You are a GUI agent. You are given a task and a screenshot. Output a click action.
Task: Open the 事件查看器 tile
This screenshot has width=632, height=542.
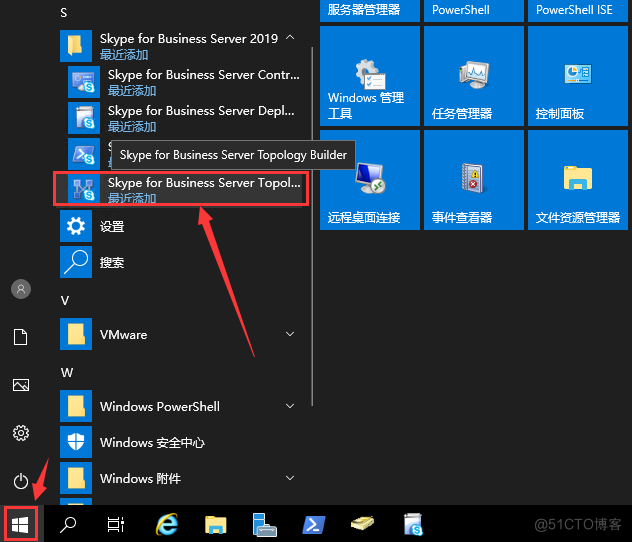(x=474, y=180)
